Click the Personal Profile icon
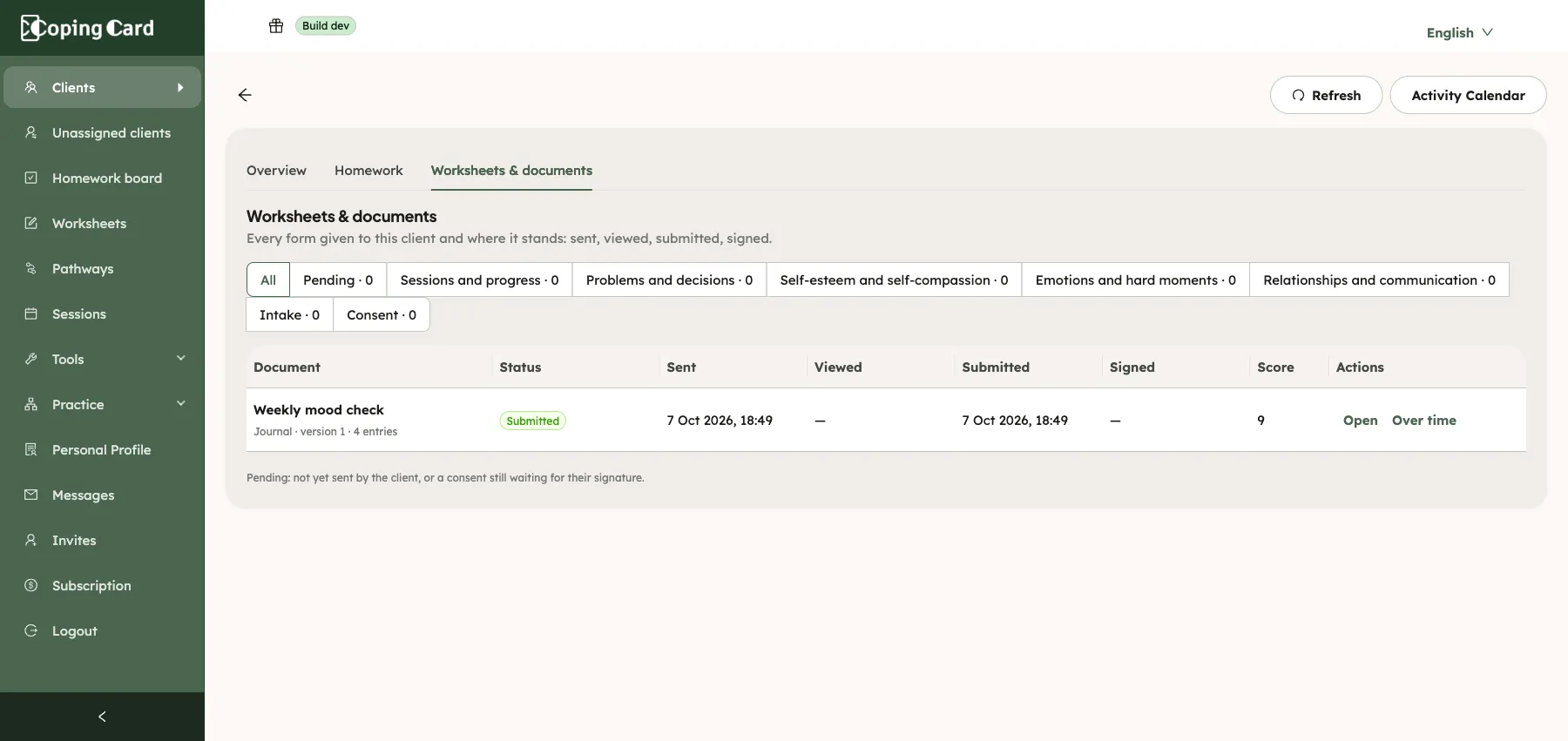Image resolution: width=1568 pixels, height=741 pixels. 31,449
